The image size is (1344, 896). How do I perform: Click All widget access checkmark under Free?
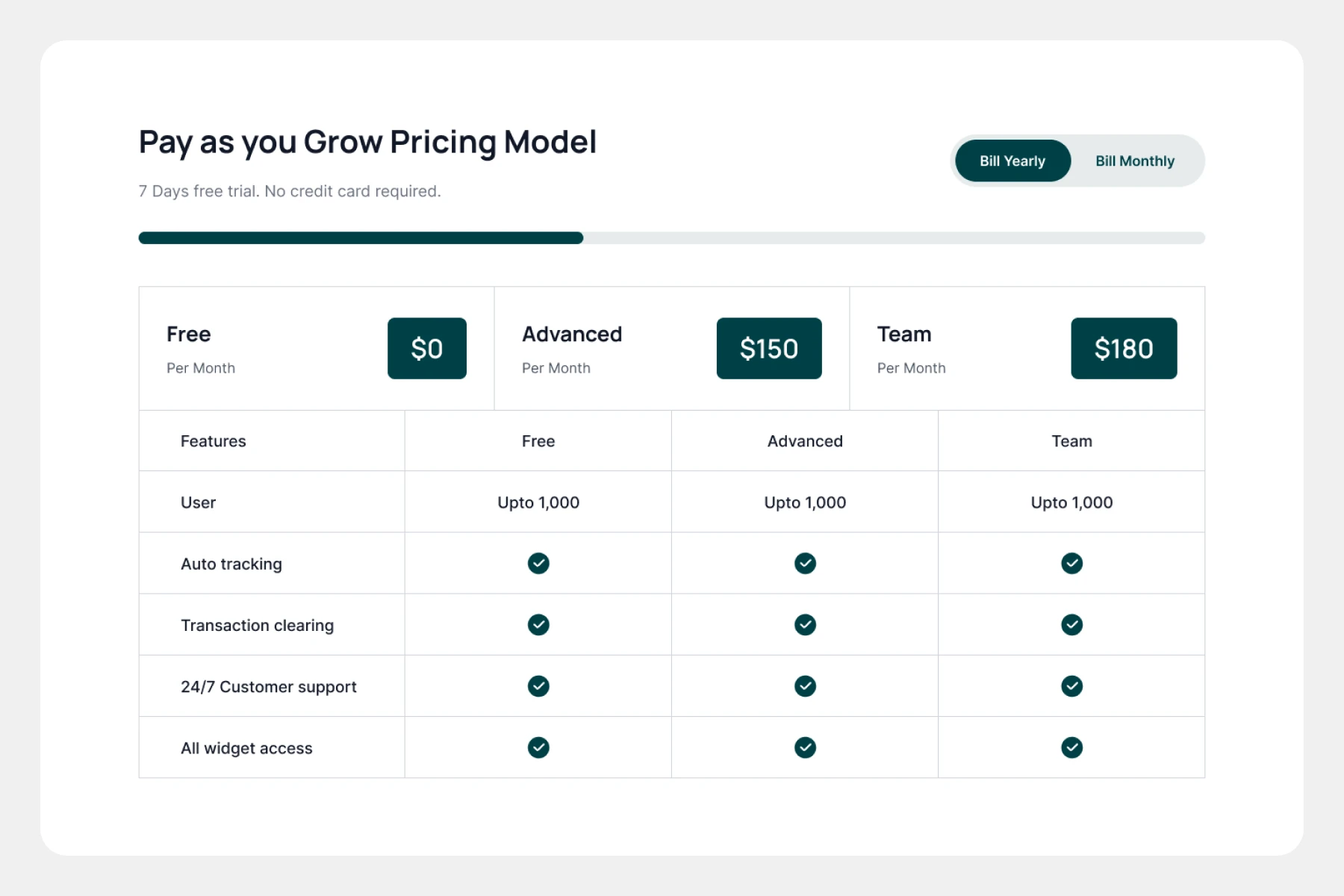coord(538,747)
